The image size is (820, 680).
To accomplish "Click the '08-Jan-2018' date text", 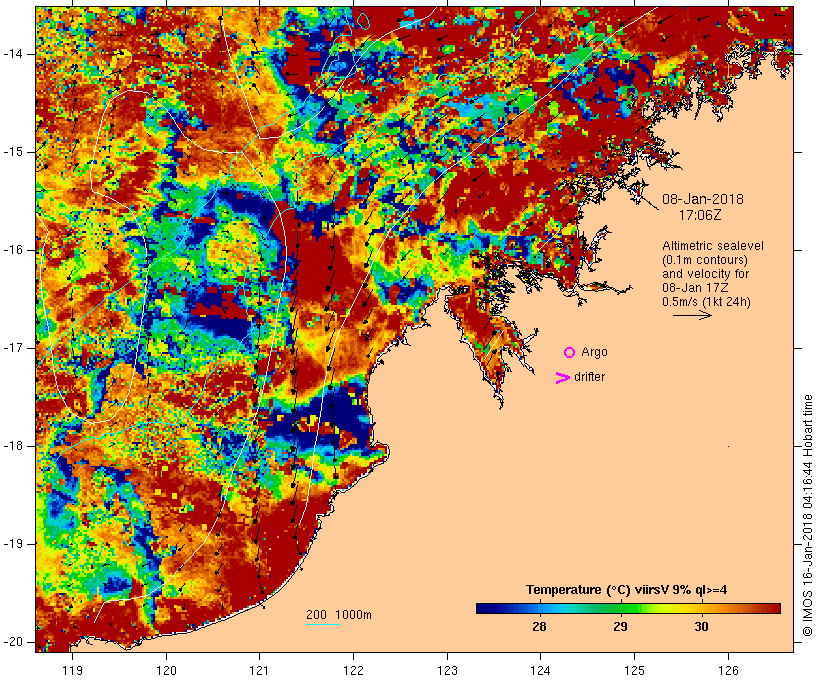I will 703,199.
